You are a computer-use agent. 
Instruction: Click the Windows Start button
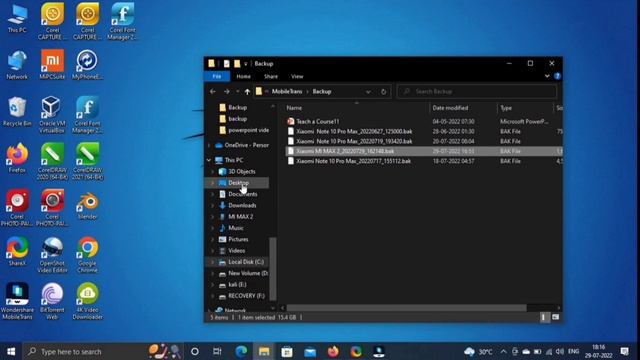(x=11, y=351)
